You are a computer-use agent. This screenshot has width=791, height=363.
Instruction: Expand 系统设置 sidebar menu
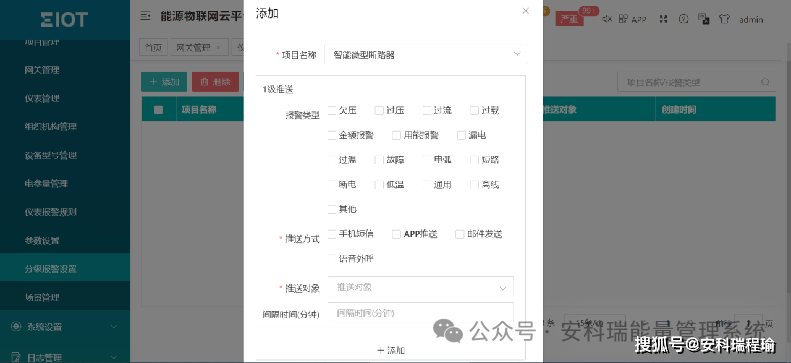pyautogui.click(x=65, y=326)
